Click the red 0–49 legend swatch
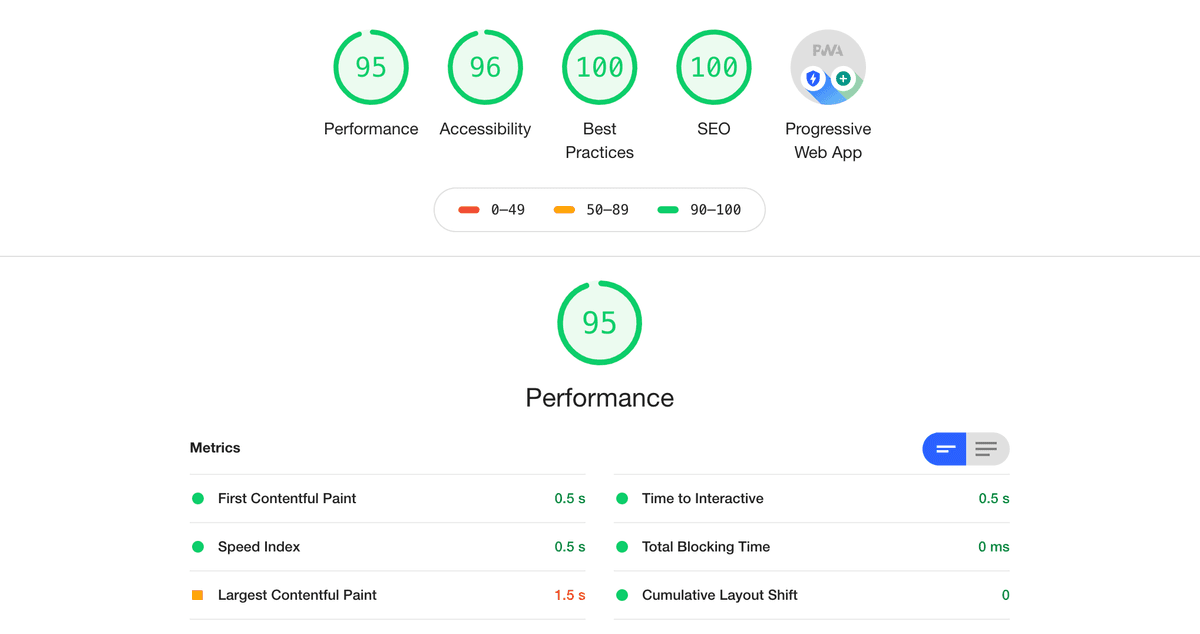 [469, 210]
